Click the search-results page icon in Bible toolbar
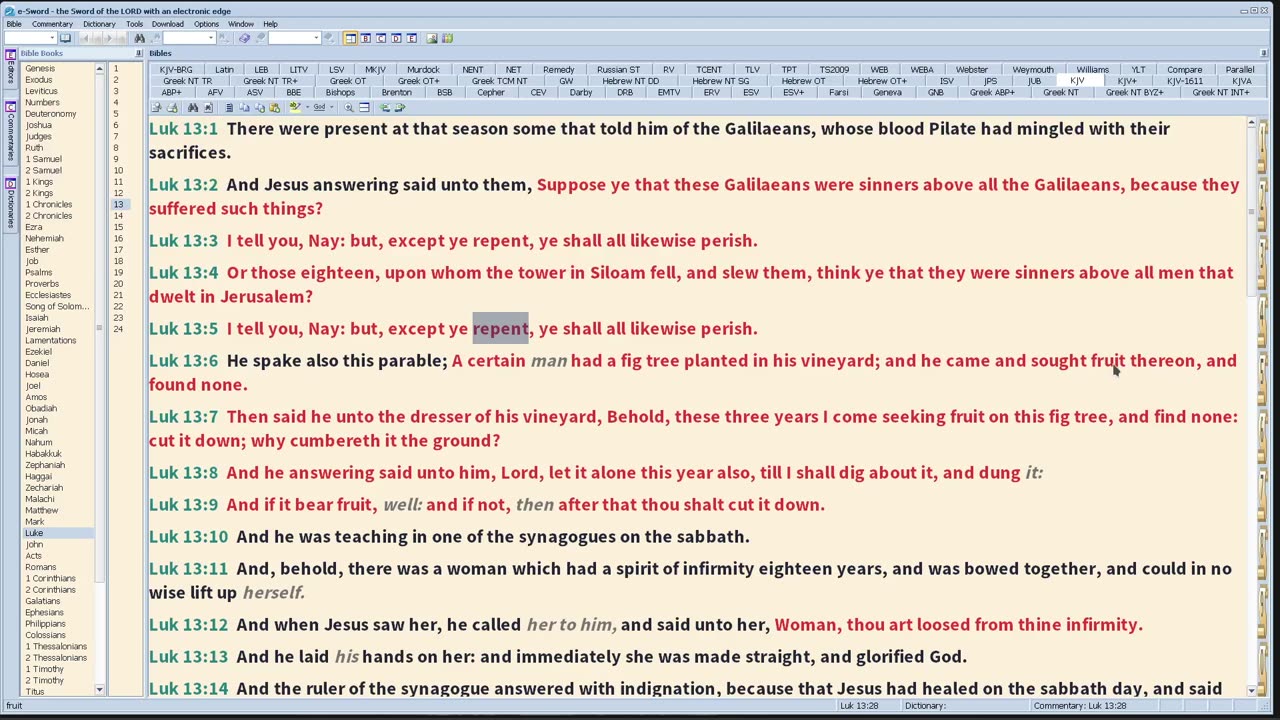 pos(208,107)
